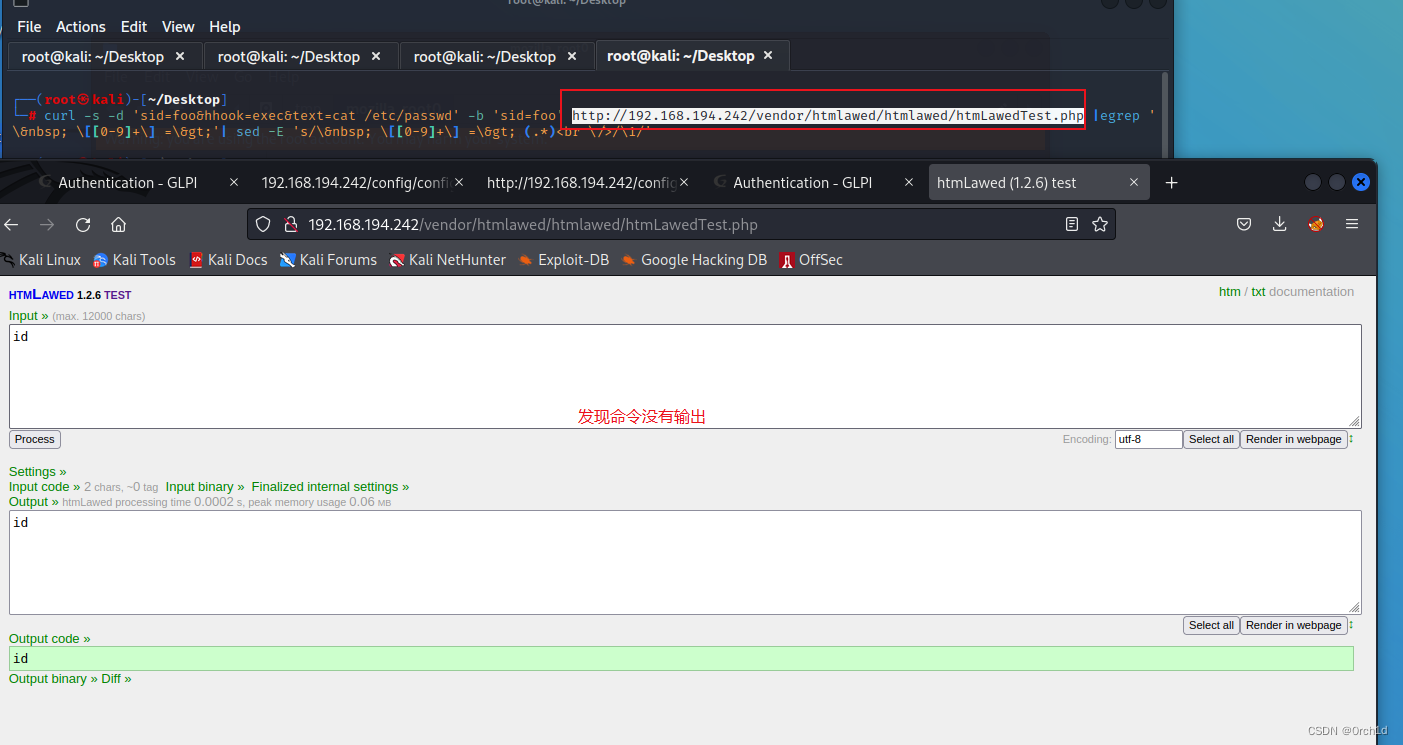
Task: Click the 'id' Output code green box
Action: tap(681, 658)
